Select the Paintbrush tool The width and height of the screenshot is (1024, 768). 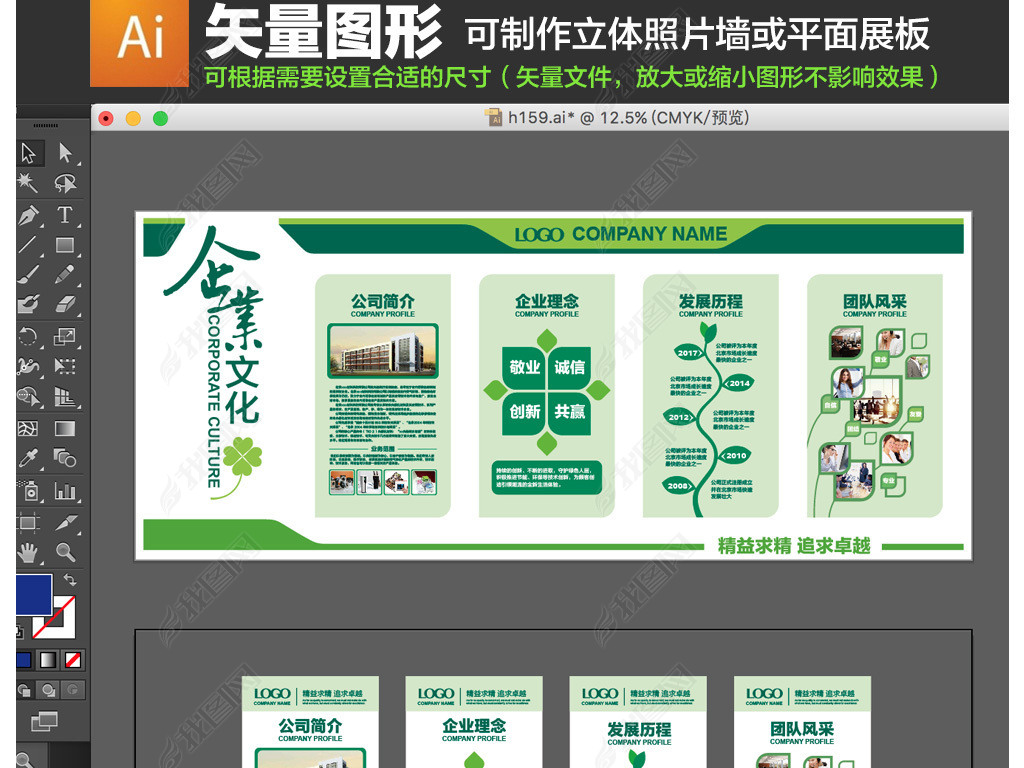pos(28,274)
